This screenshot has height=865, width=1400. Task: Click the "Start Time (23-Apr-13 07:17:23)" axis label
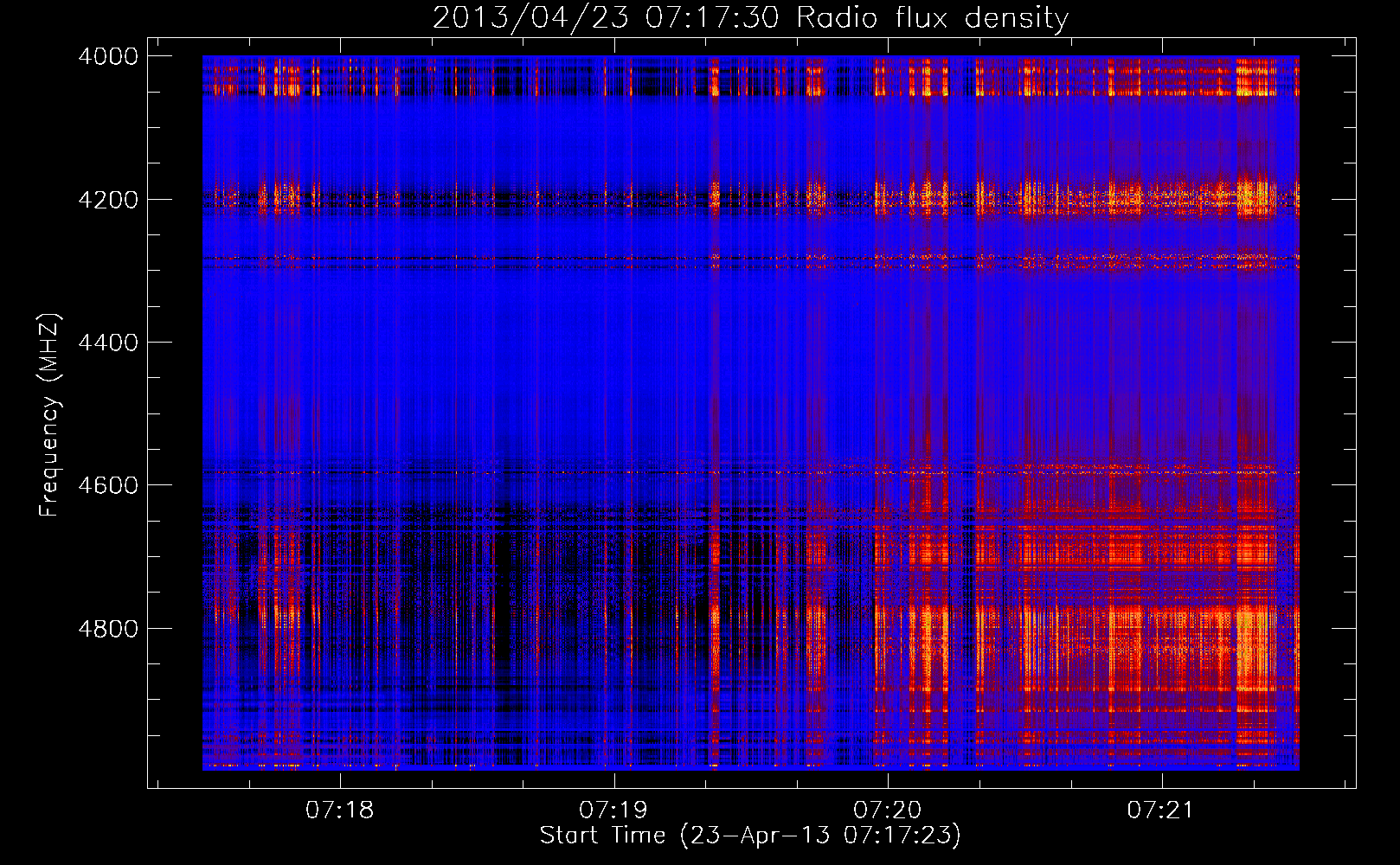pos(750,836)
